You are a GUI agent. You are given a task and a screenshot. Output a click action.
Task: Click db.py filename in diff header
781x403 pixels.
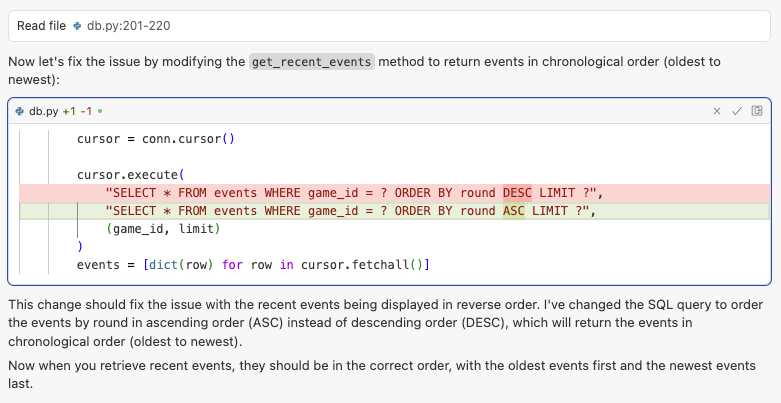43,111
